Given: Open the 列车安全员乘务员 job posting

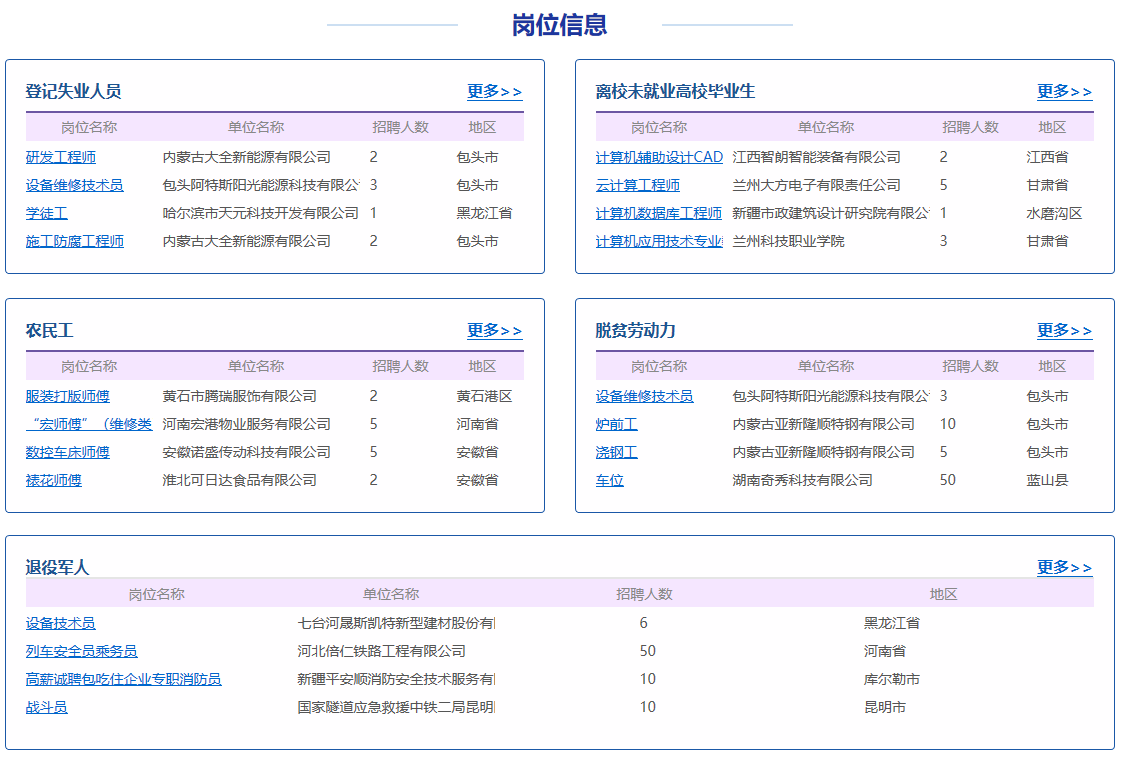Looking at the screenshot, I should pyautogui.click(x=82, y=651).
